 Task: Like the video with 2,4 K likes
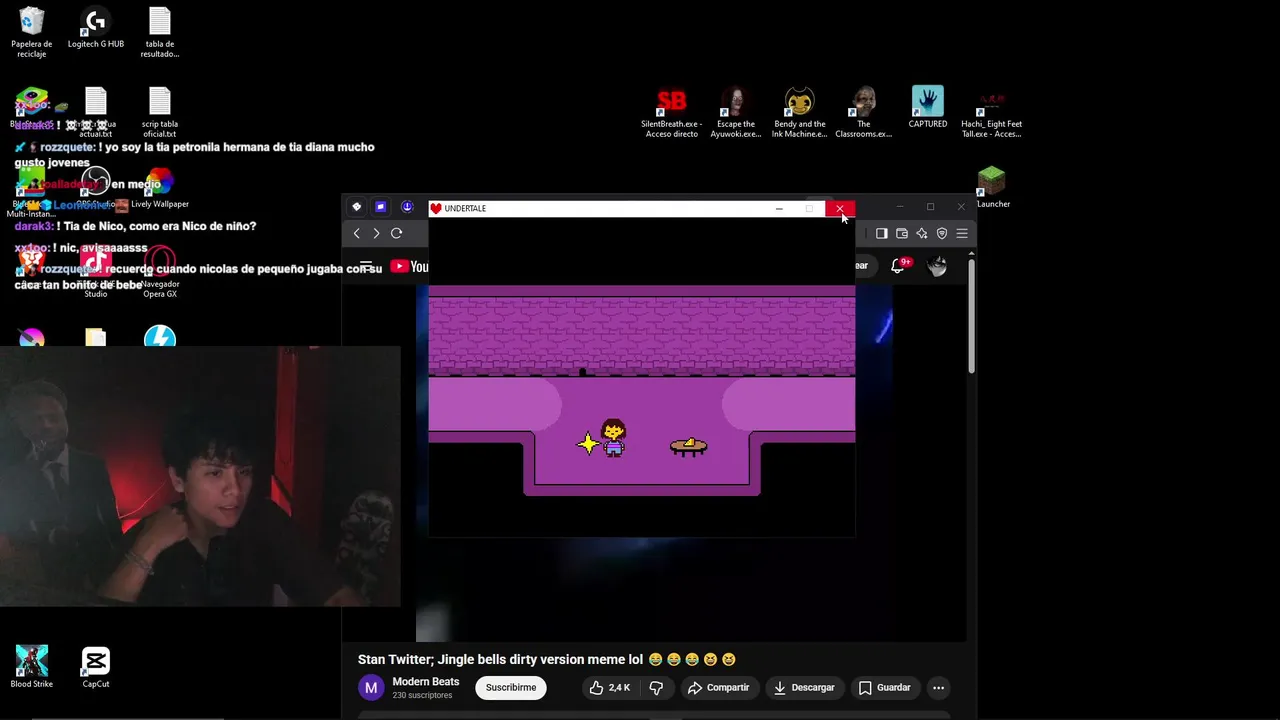[610, 688]
